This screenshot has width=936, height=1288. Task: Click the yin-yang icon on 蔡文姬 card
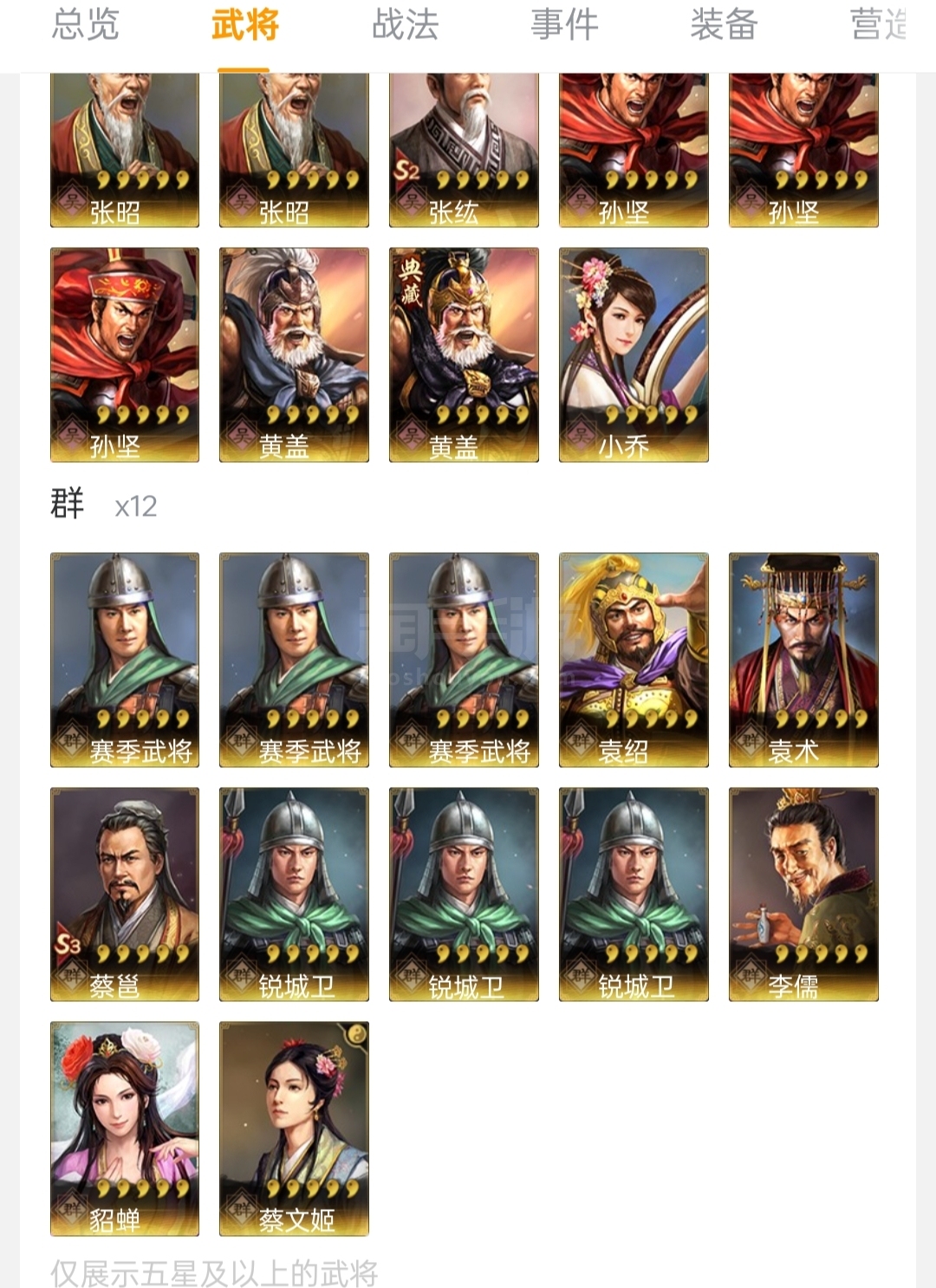356,1033
